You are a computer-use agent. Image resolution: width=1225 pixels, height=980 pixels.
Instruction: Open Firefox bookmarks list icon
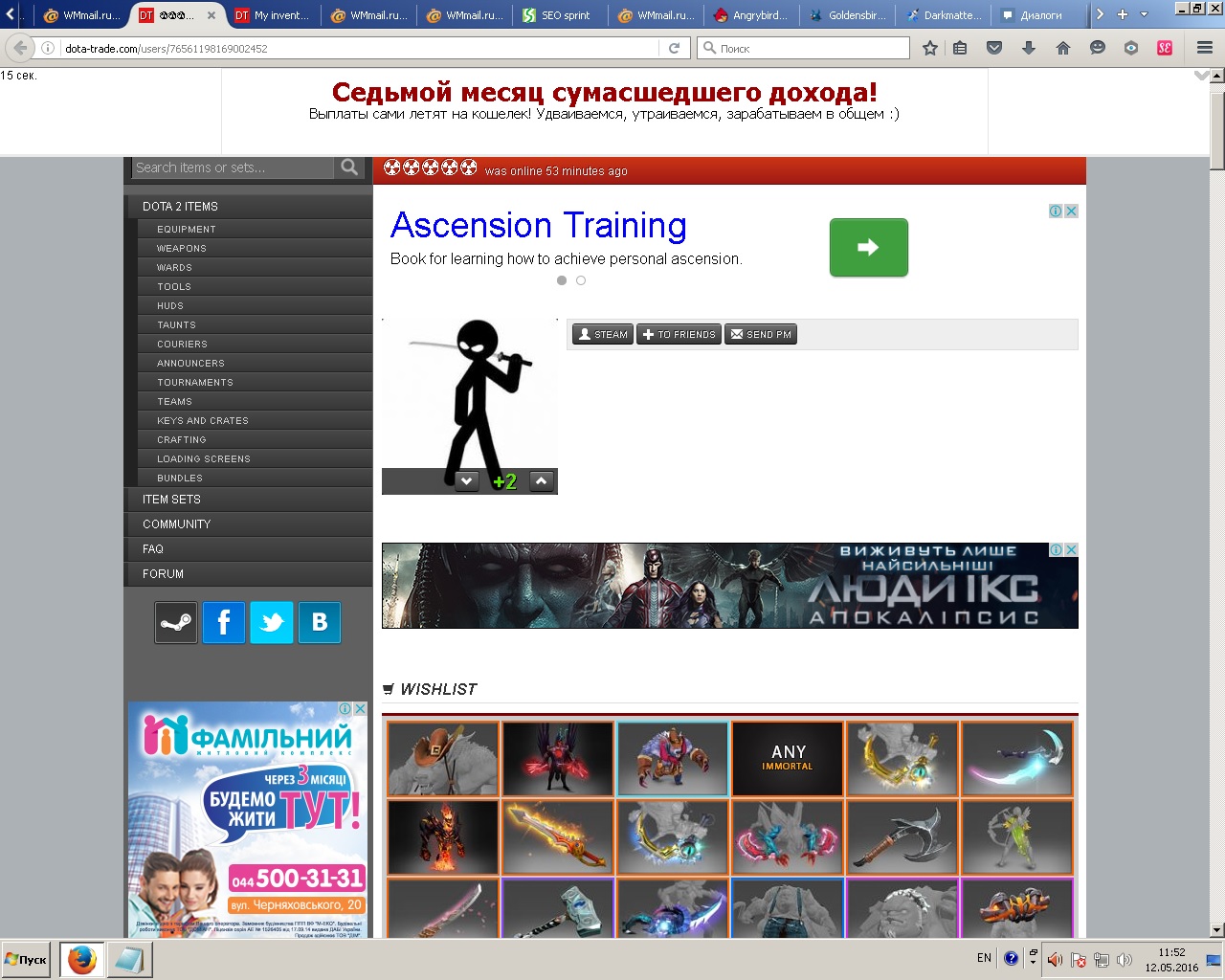point(960,48)
